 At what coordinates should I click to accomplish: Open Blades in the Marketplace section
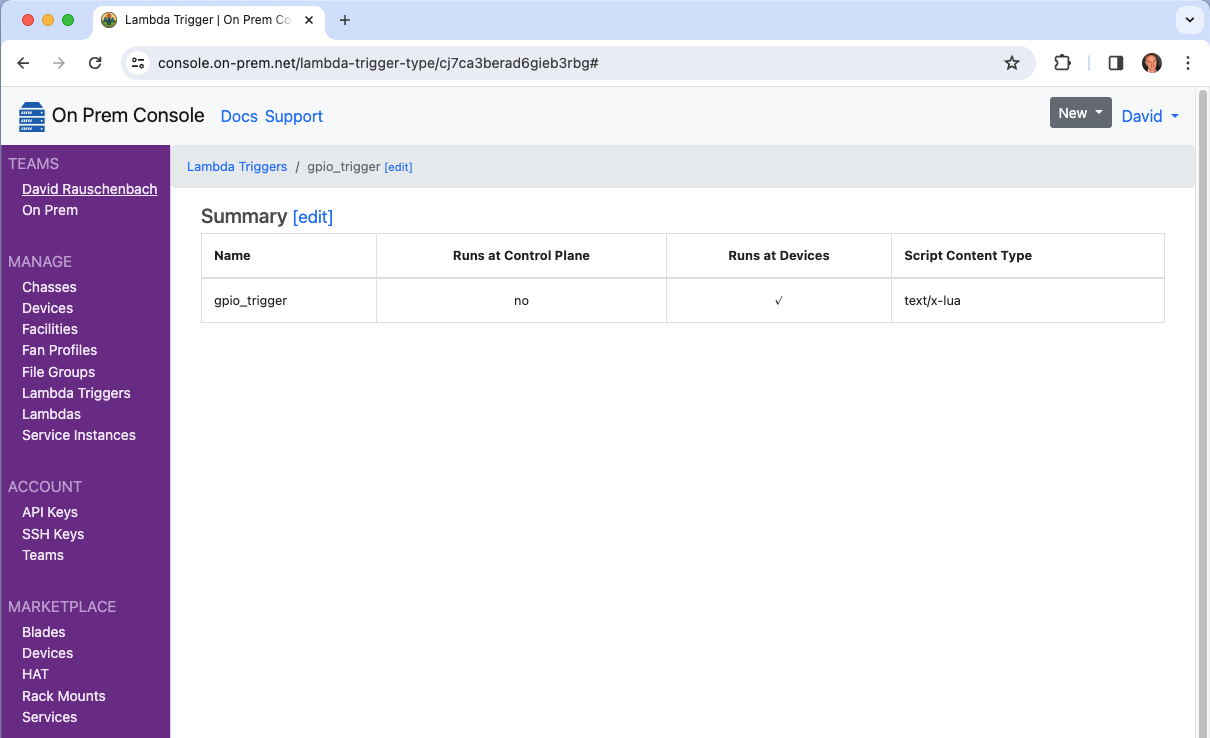44,632
